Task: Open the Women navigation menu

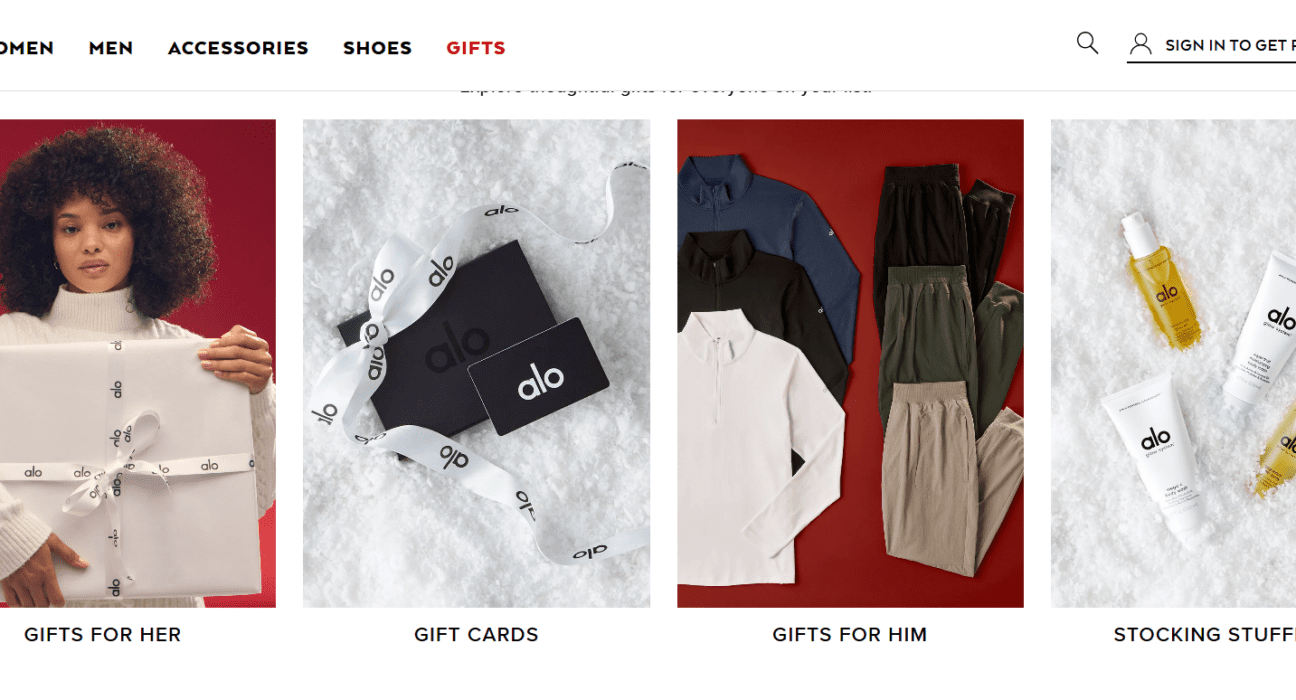Action: click(x=27, y=48)
